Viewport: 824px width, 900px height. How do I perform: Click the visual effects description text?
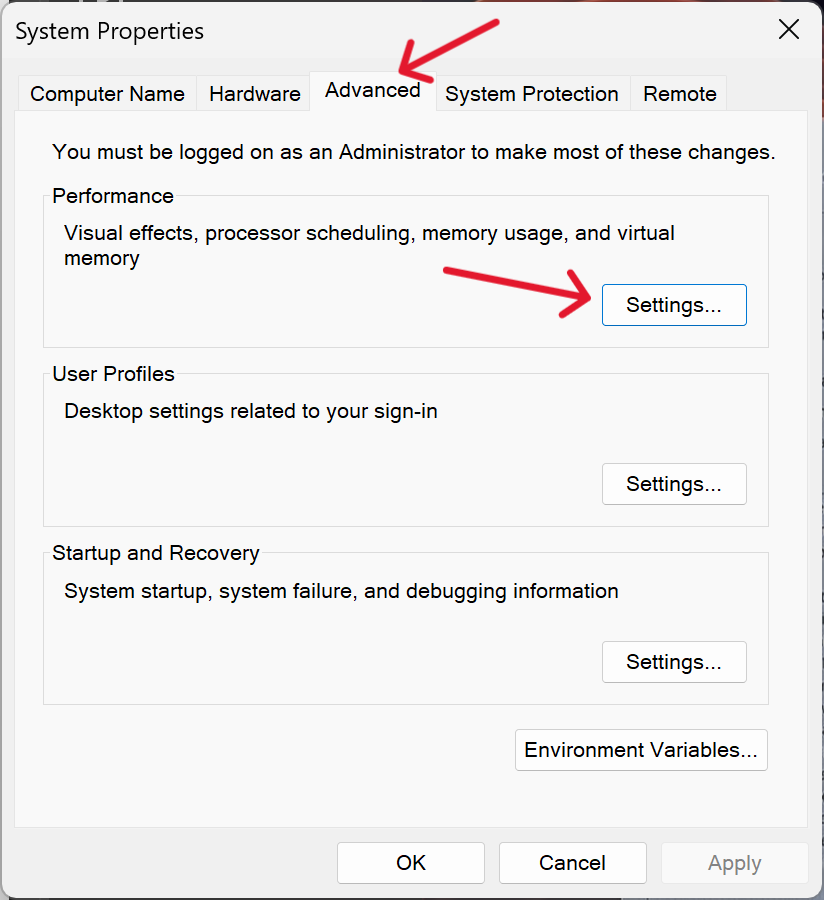click(x=370, y=246)
